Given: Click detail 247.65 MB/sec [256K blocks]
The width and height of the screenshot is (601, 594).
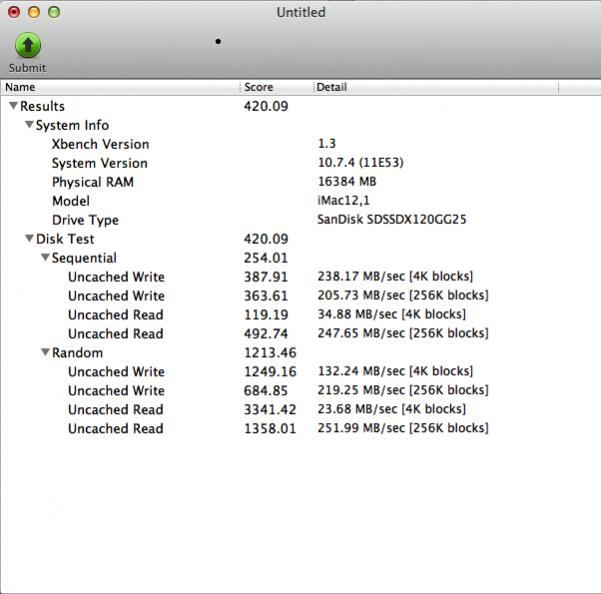Looking at the screenshot, I should 403,333.
